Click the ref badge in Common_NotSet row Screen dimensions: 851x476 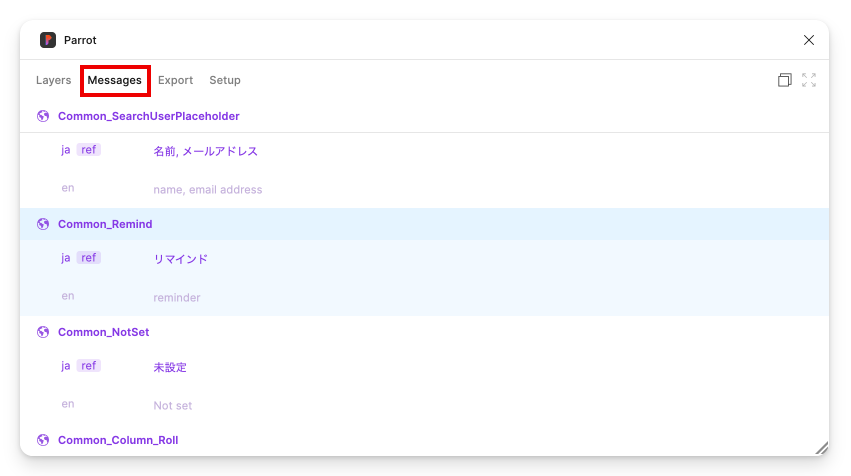[89, 366]
